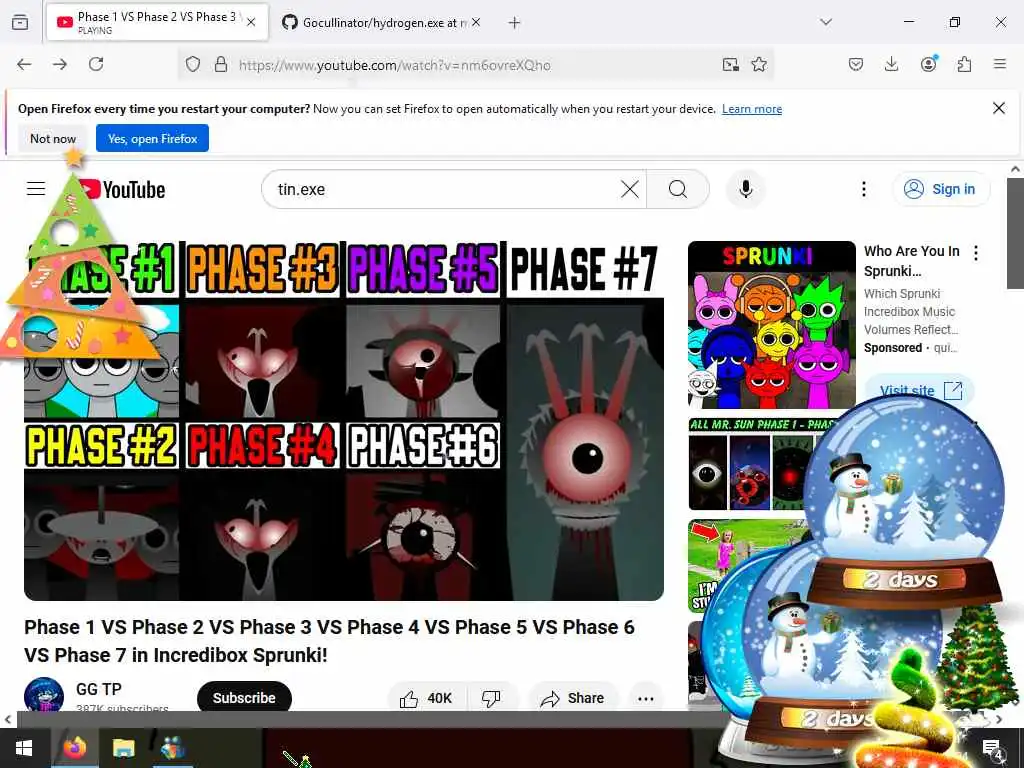Follow the Learn more link

click(752, 109)
